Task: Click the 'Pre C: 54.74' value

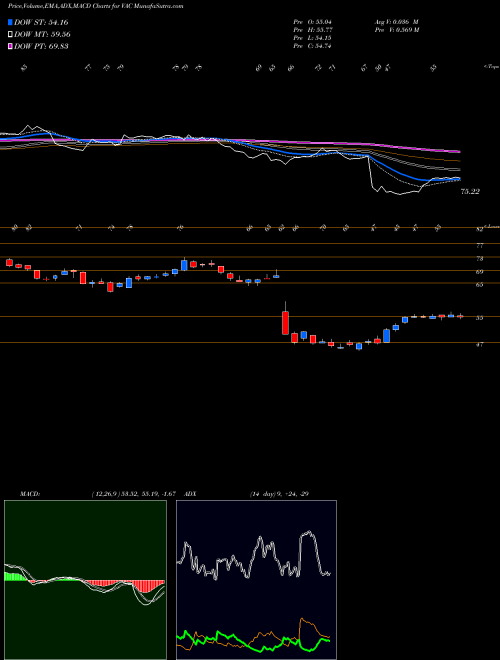Action: (312, 46)
